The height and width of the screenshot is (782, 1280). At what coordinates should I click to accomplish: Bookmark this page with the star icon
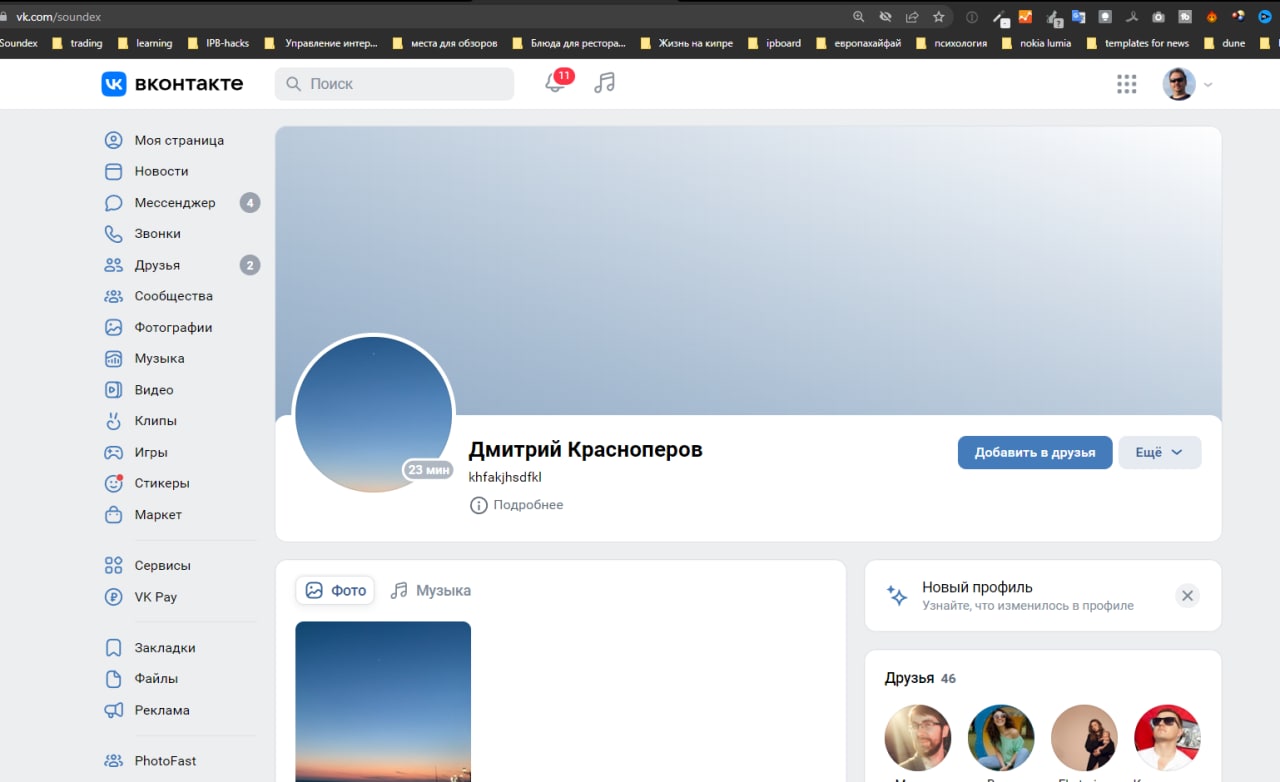coord(938,17)
